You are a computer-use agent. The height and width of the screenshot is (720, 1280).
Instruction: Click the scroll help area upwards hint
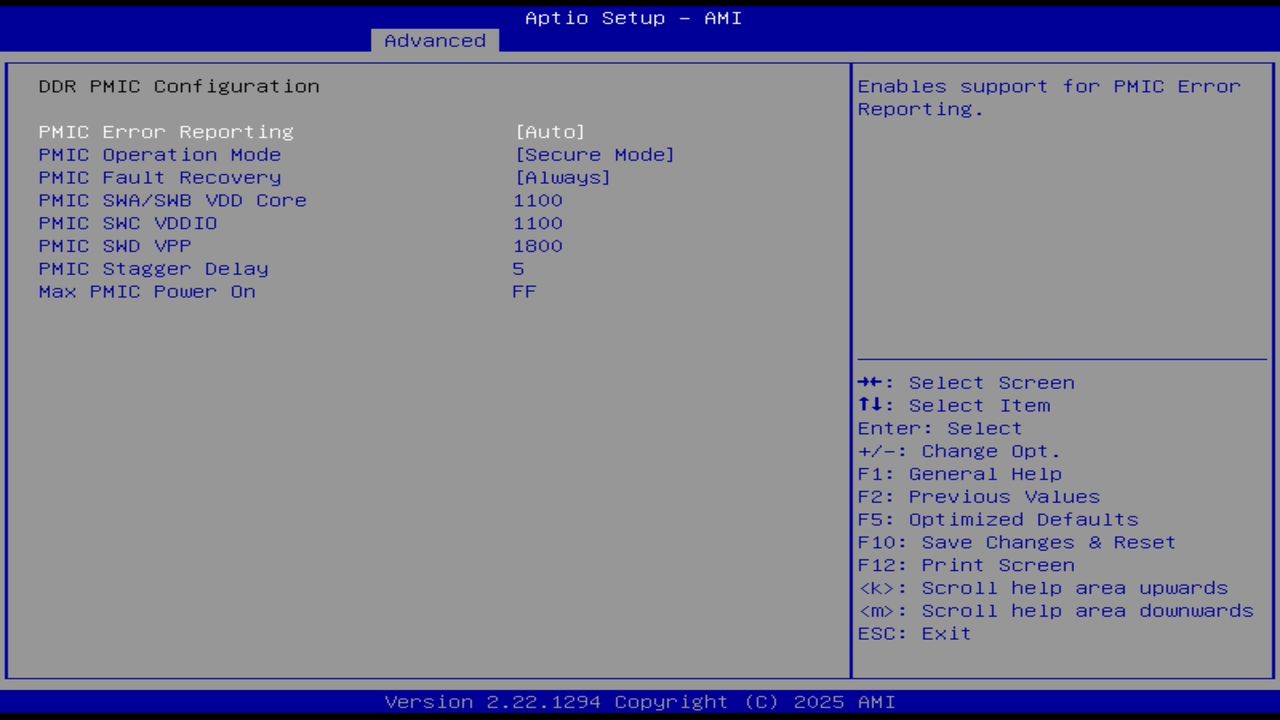(x=1043, y=587)
